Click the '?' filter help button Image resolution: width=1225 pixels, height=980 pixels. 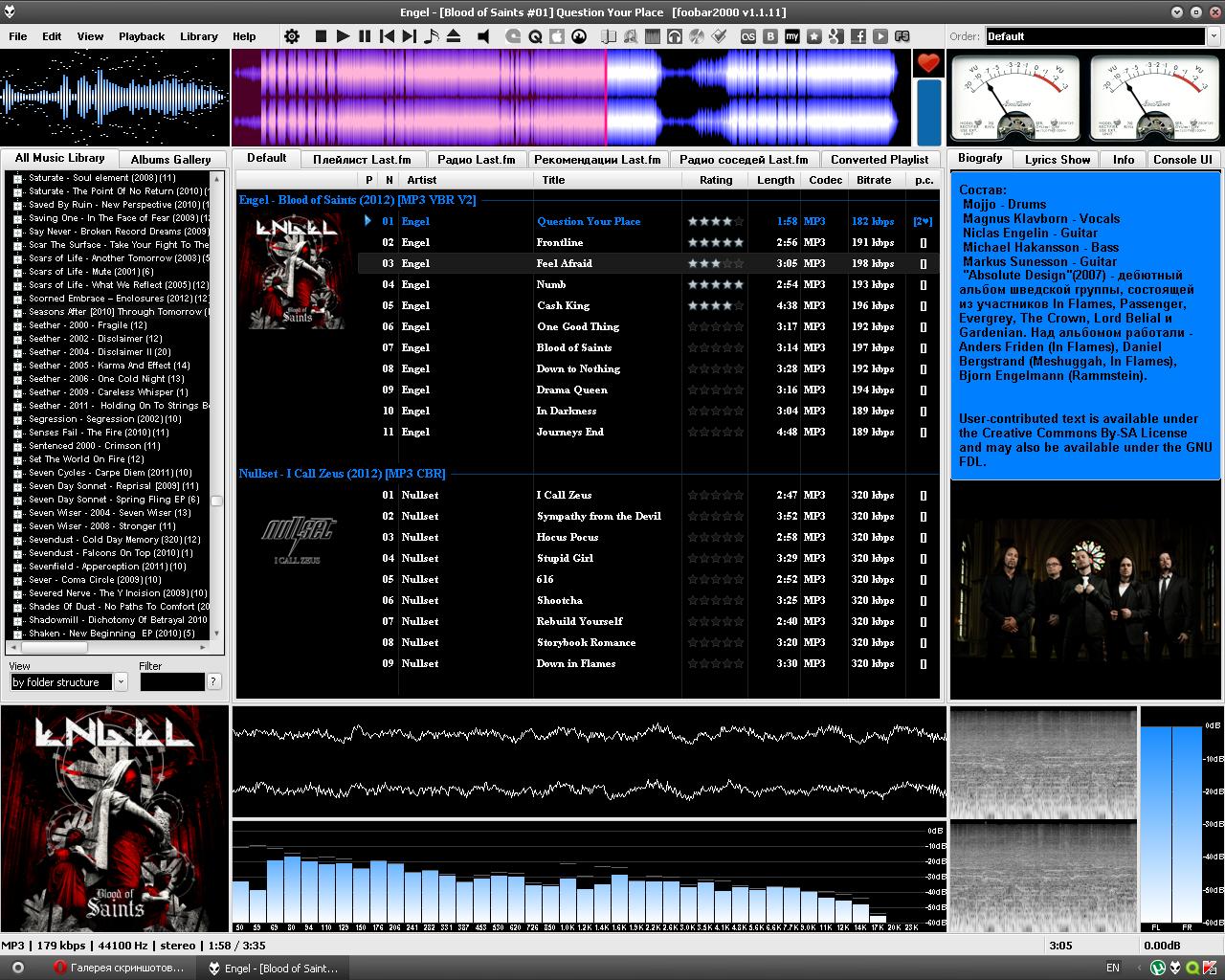[x=213, y=682]
